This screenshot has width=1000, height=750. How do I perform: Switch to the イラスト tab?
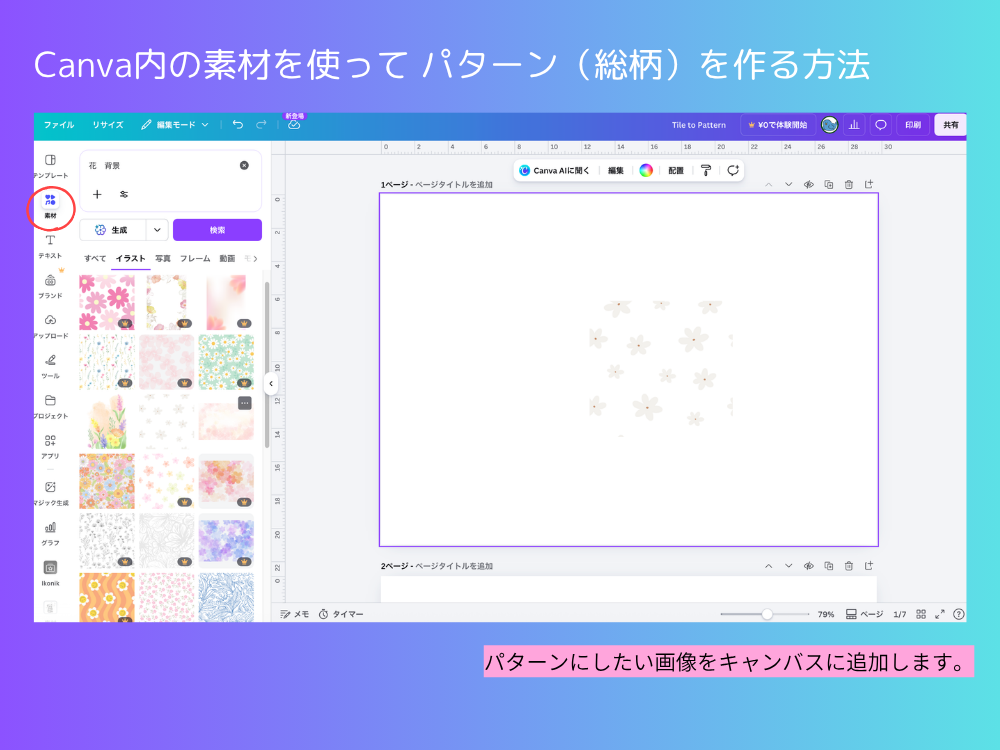pyautogui.click(x=130, y=258)
